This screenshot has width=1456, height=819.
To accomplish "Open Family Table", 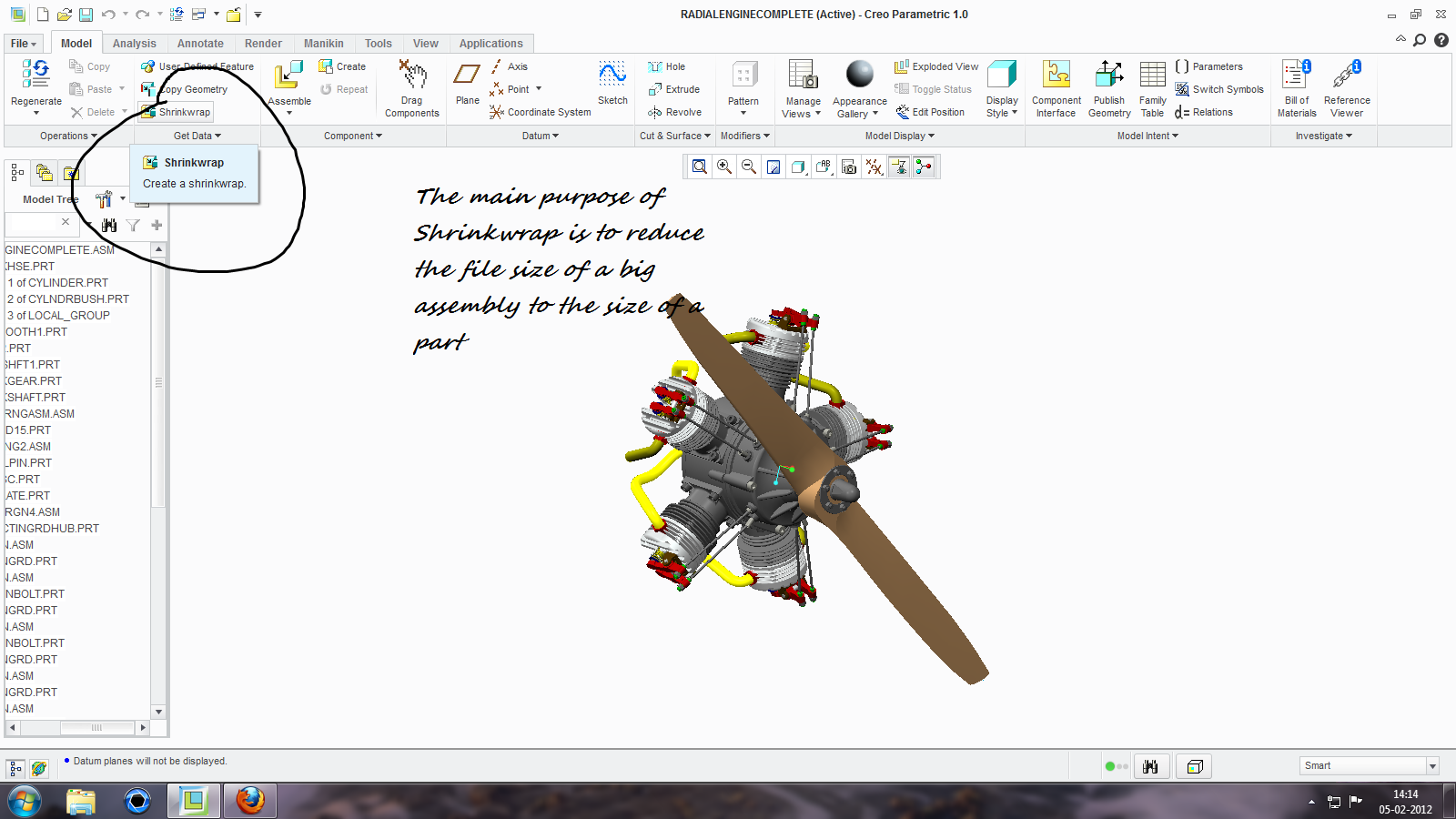I will click(1152, 89).
